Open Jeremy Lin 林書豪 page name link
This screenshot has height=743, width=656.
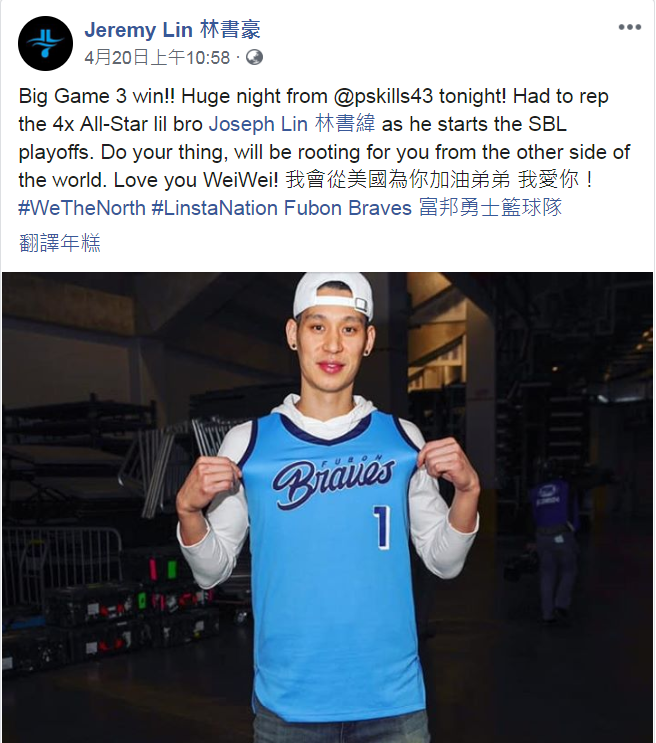click(x=173, y=30)
